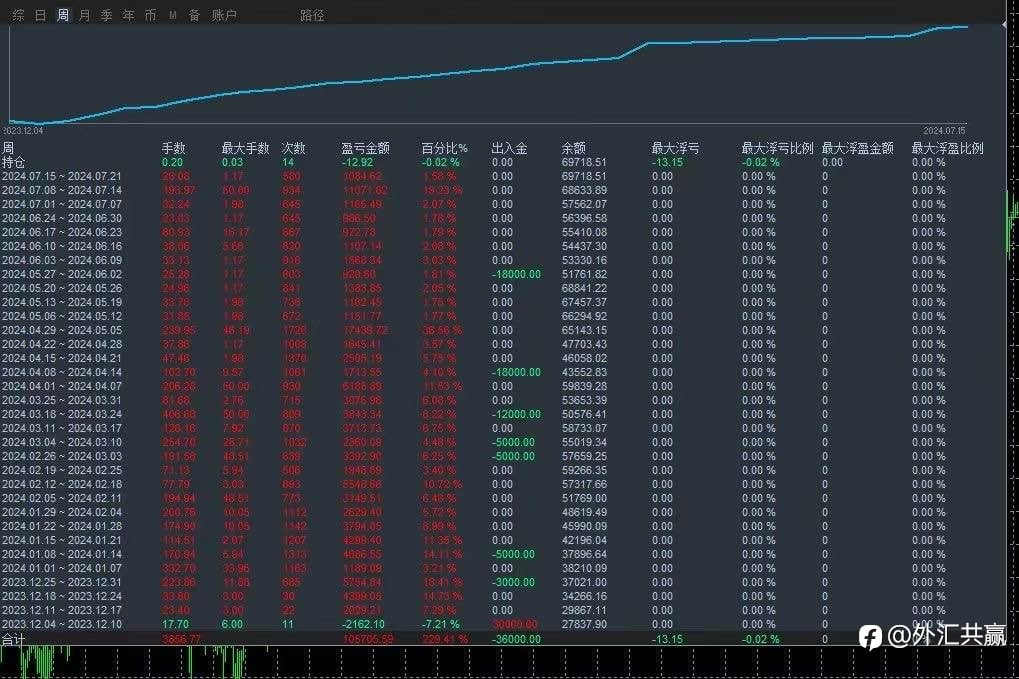1019x679 pixels.
Task: Click the 最大浮盈比例 column header
Action: point(948,148)
